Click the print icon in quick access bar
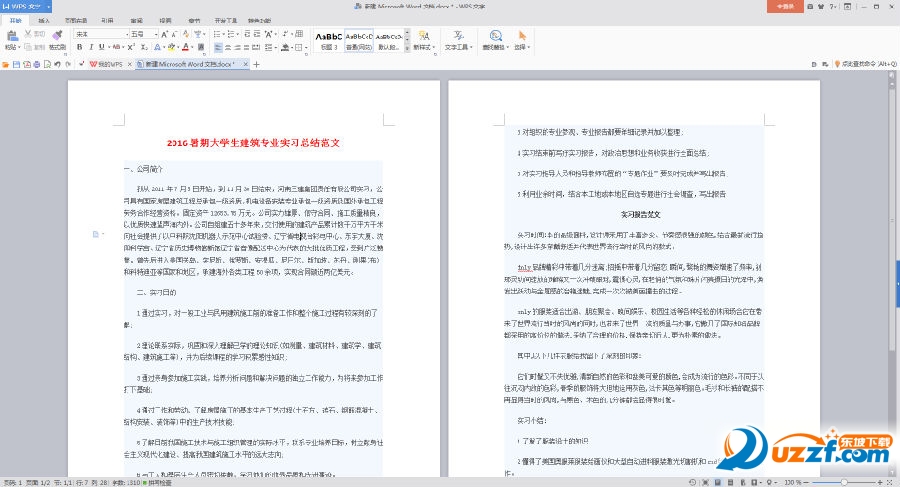Screen dimensions: 900x487 click(x=37, y=64)
